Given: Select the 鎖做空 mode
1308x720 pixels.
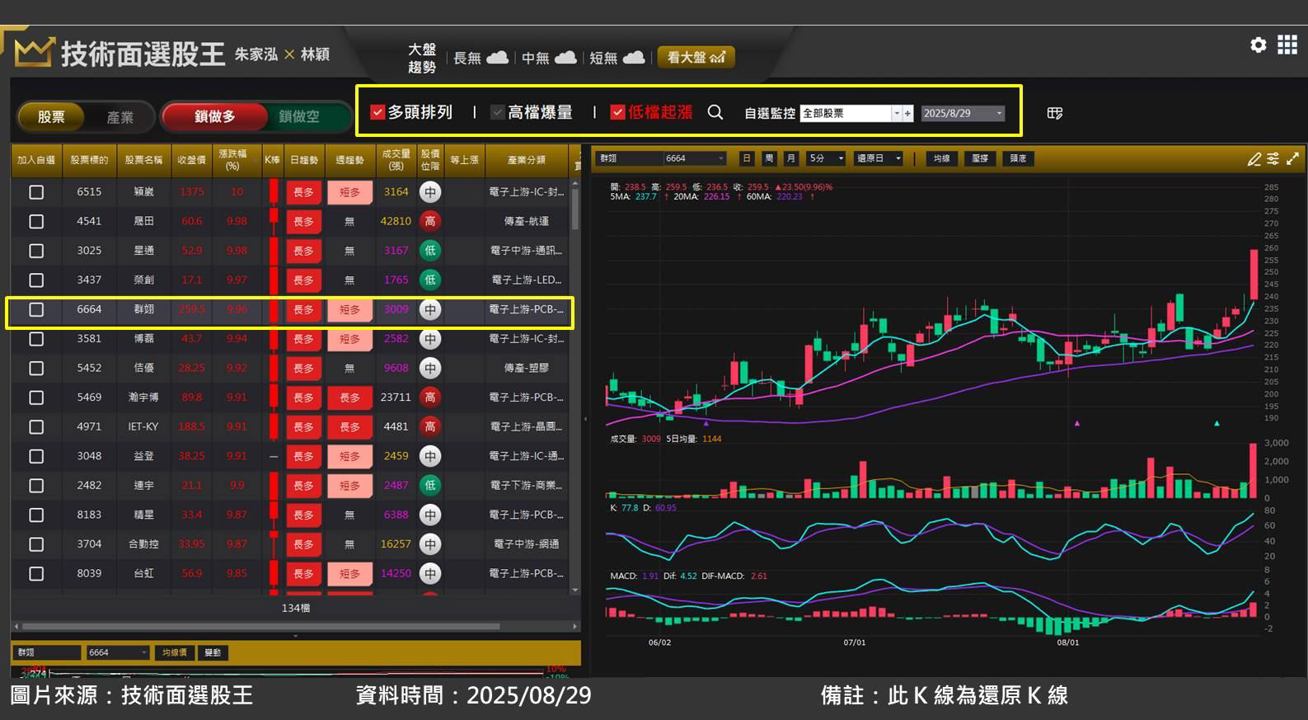Looking at the screenshot, I should point(298,117).
